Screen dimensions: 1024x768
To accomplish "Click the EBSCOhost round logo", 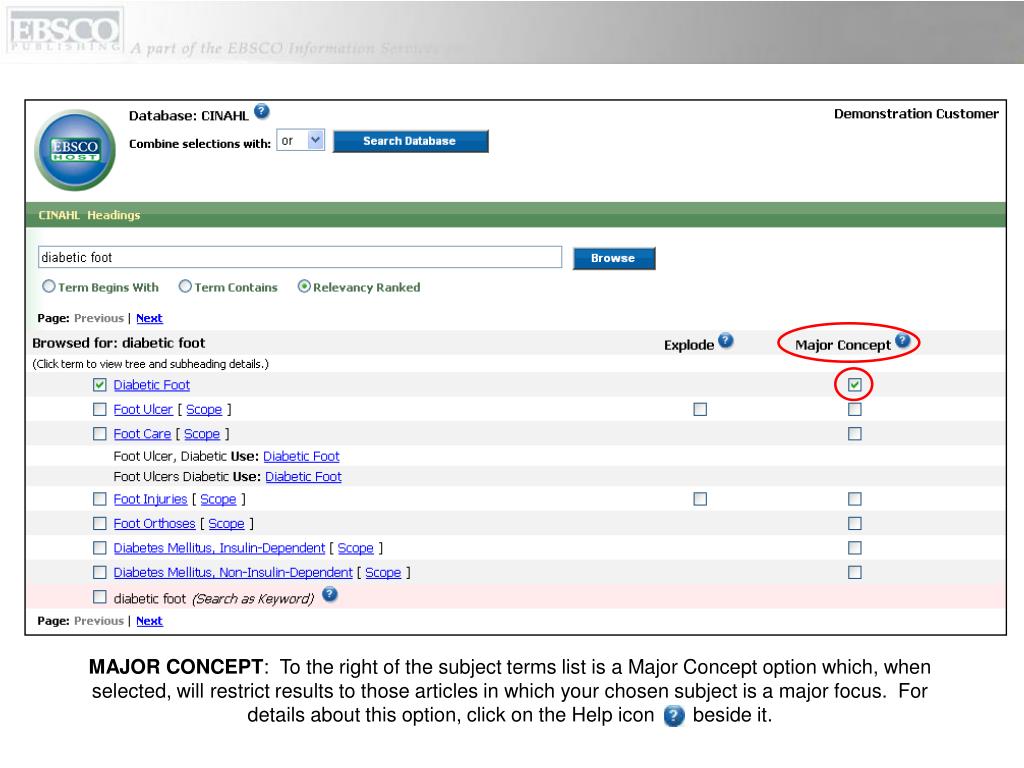I will click(x=75, y=150).
